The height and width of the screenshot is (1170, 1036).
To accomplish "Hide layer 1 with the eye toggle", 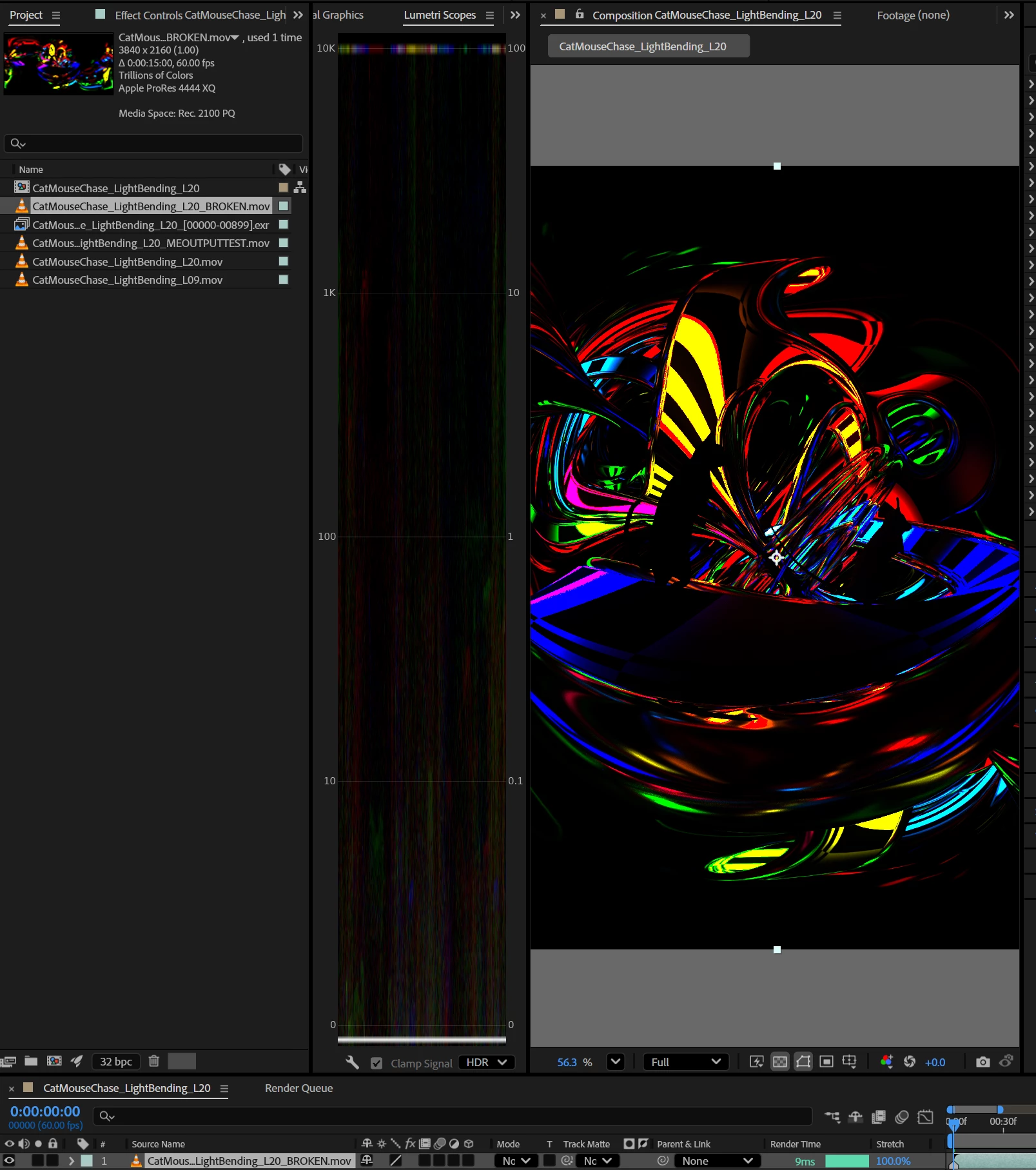I will click(x=9, y=1160).
